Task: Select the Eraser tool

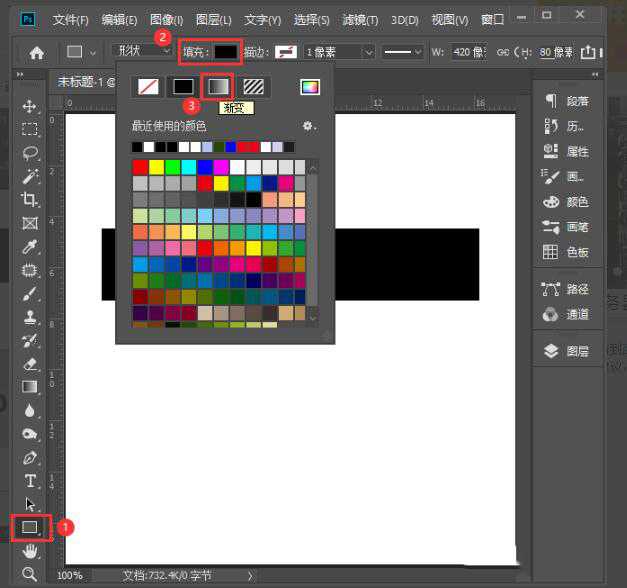Action: [30, 363]
